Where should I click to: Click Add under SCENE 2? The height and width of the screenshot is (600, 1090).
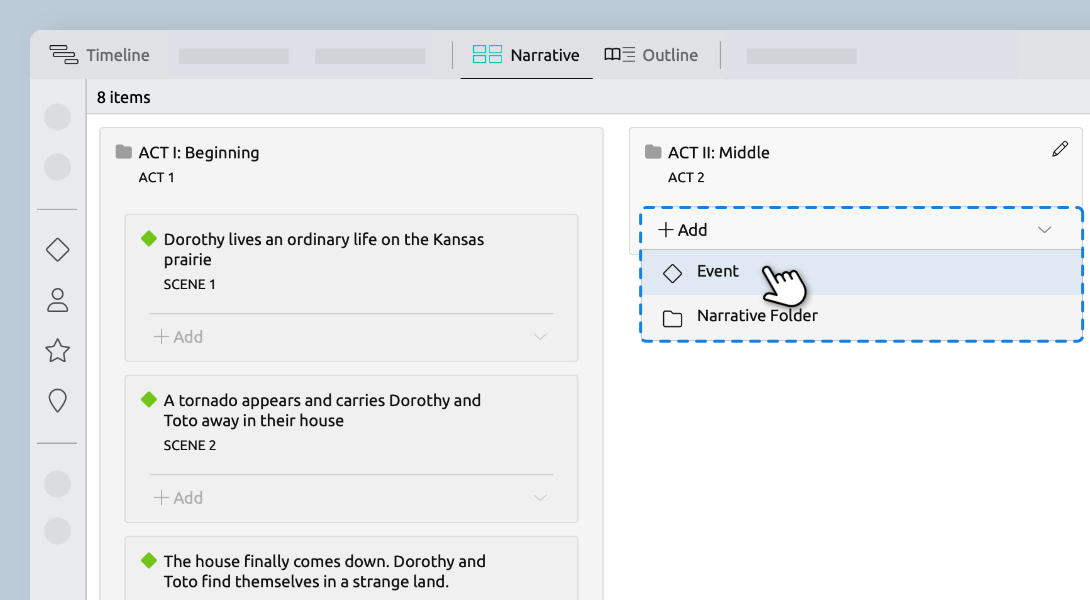[x=179, y=498]
